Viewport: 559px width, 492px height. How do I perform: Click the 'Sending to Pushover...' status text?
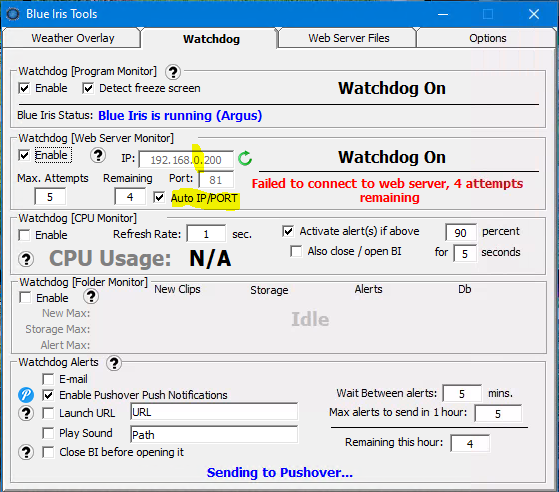tap(280, 472)
